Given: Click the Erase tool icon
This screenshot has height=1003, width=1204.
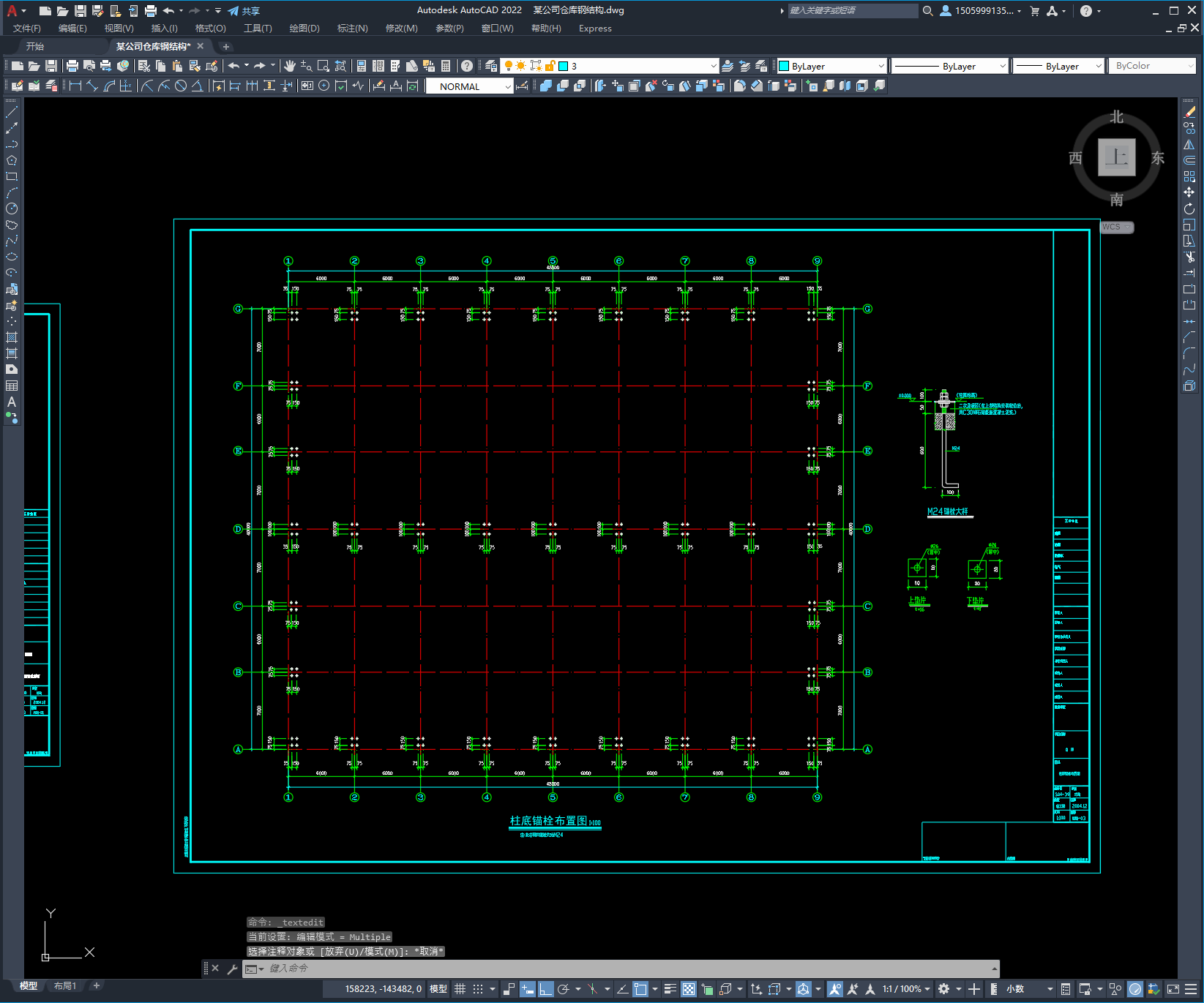Looking at the screenshot, I should click(x=1189, y=112).
